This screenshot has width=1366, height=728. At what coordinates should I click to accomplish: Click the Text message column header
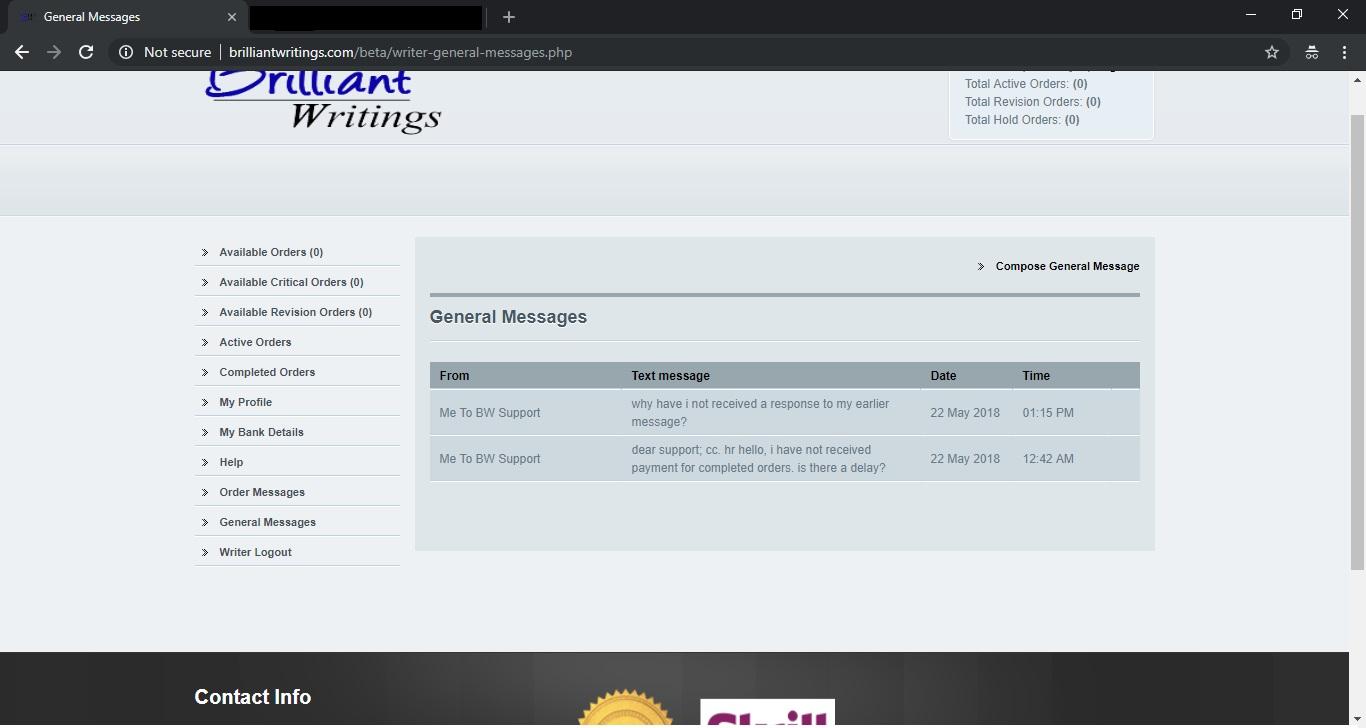point(670,376)
